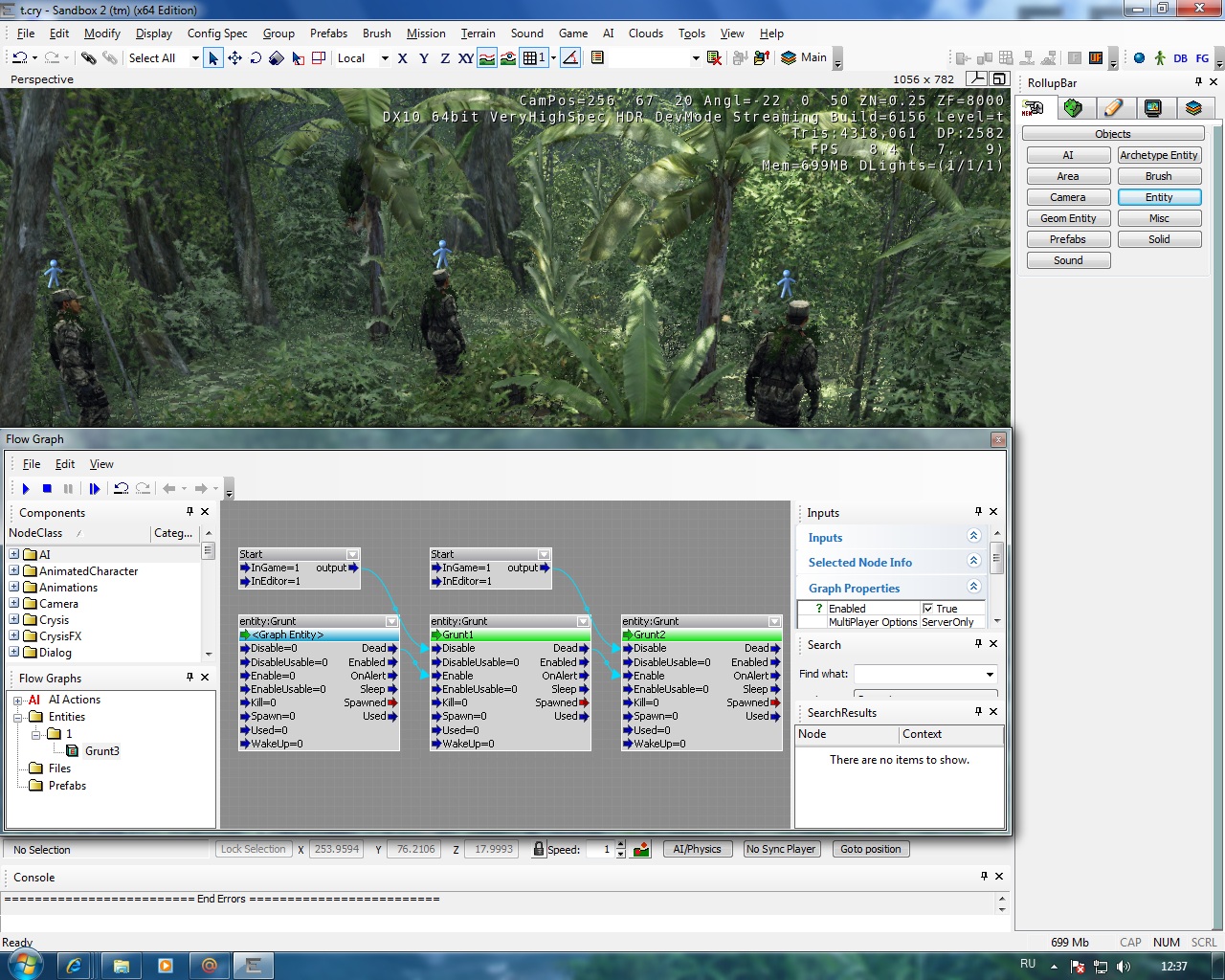Toggle the Enabled True checkbox
The width and height of the screenshot is (1225, 980).
point(927,609)
